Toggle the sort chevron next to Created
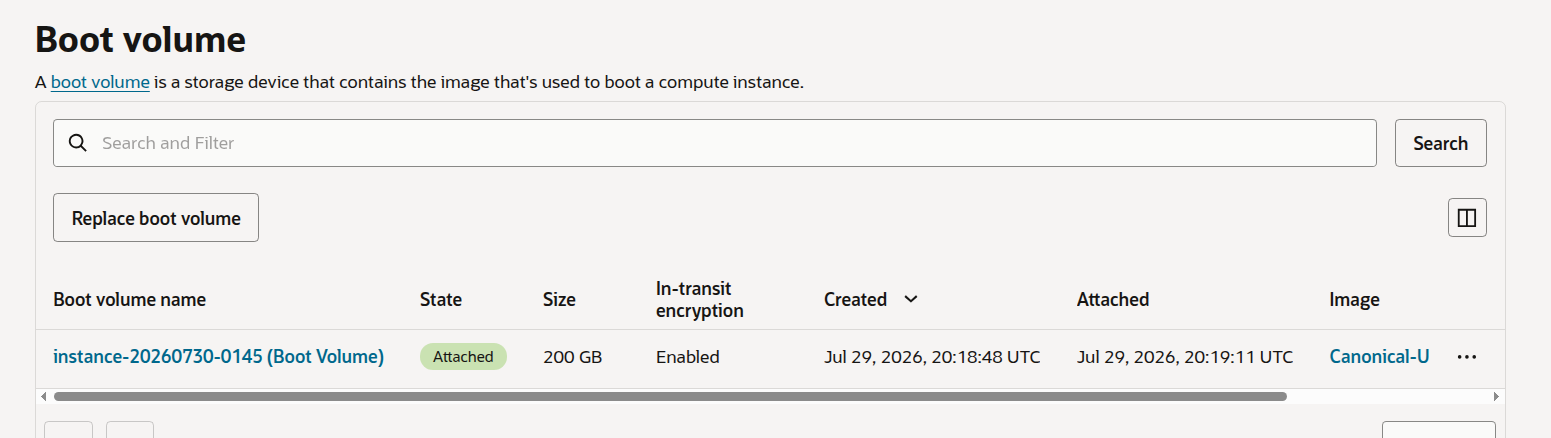Viewport: 1551px width, 438px height. click(911, 299)
